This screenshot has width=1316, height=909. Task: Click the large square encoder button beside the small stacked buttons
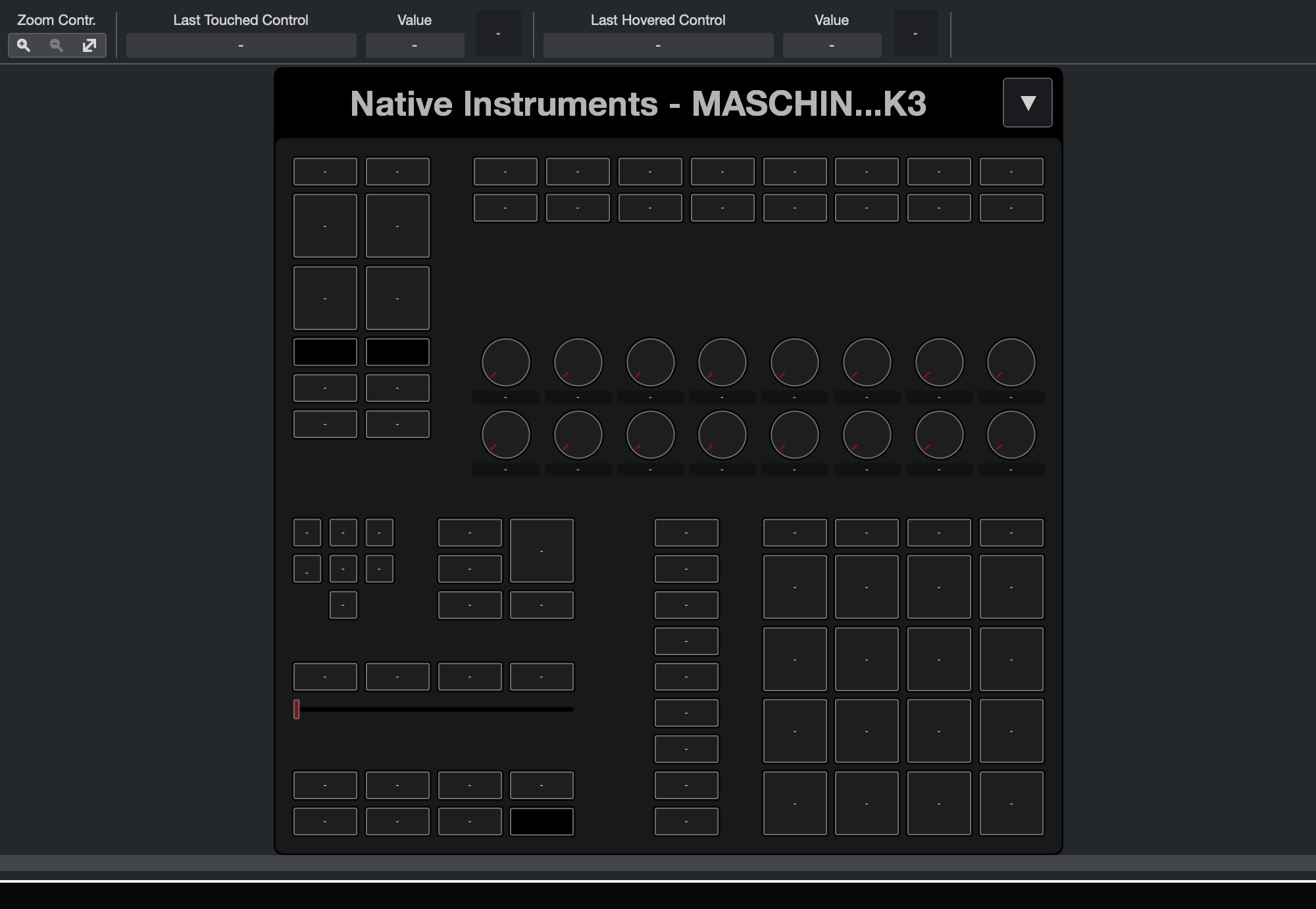pyautogui.click(x=542, y=551)
